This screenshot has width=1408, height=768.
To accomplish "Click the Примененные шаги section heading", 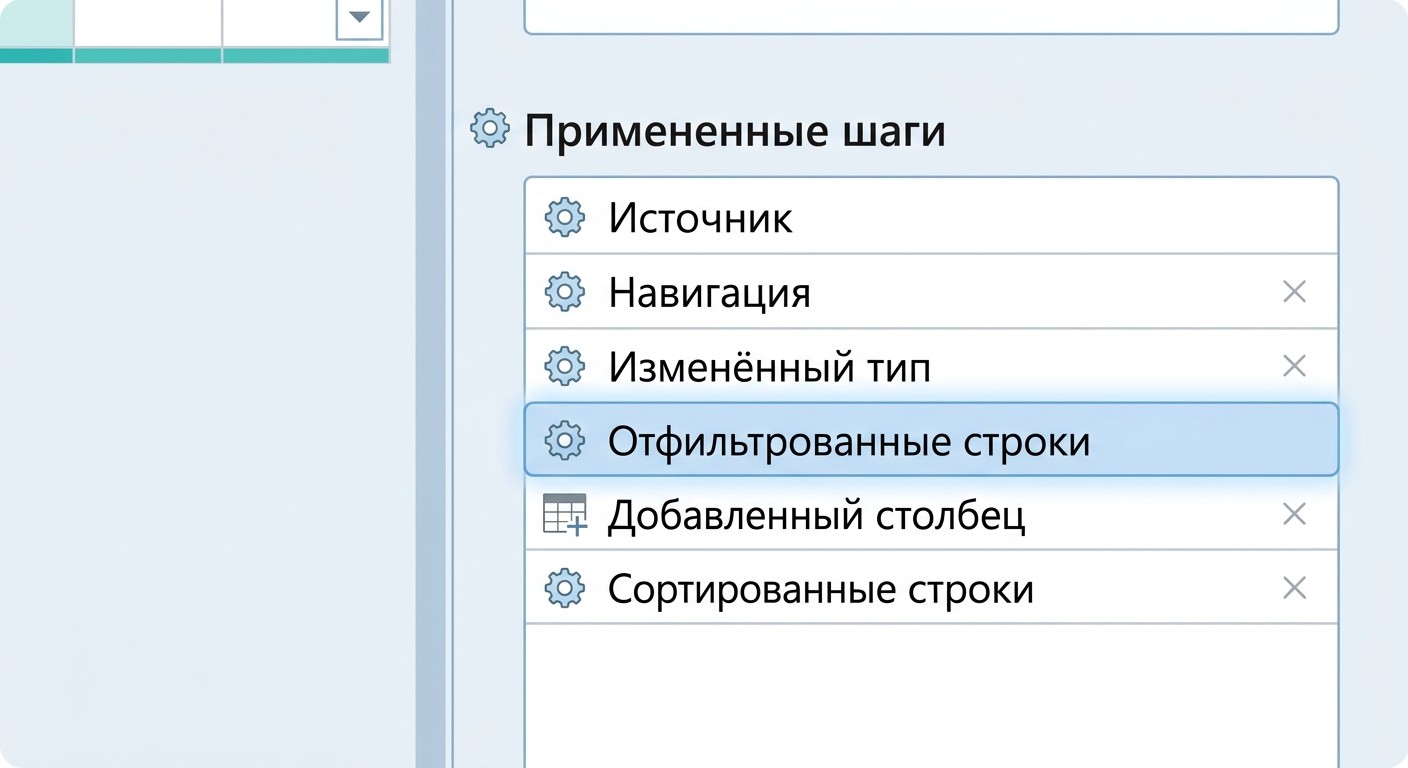I will coord(735,131).
